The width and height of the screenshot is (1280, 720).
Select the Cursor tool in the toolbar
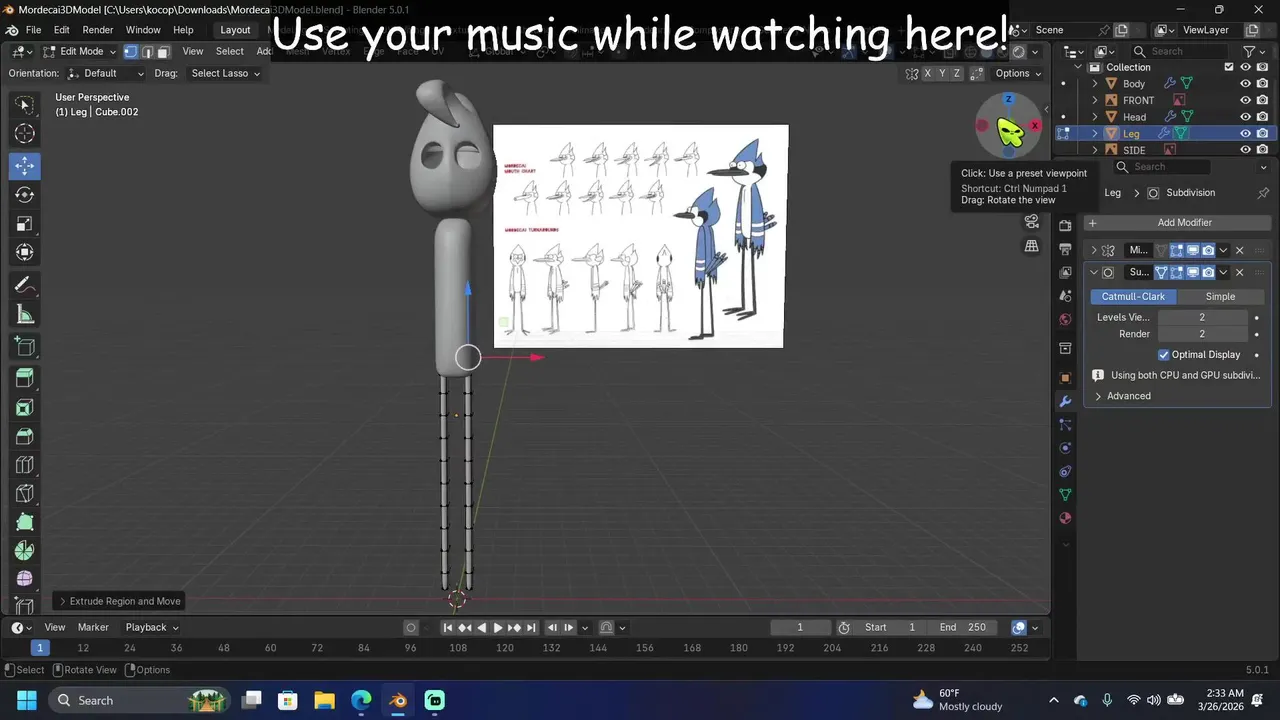[25, 133]
